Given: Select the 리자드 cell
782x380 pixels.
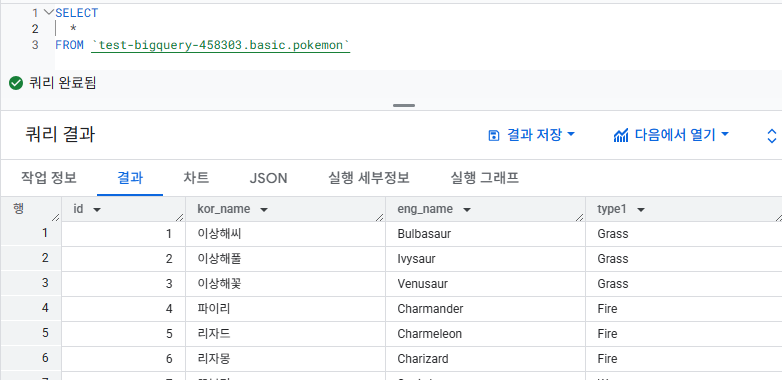Looking at the screenshot, I should click(x=285, y=334).
